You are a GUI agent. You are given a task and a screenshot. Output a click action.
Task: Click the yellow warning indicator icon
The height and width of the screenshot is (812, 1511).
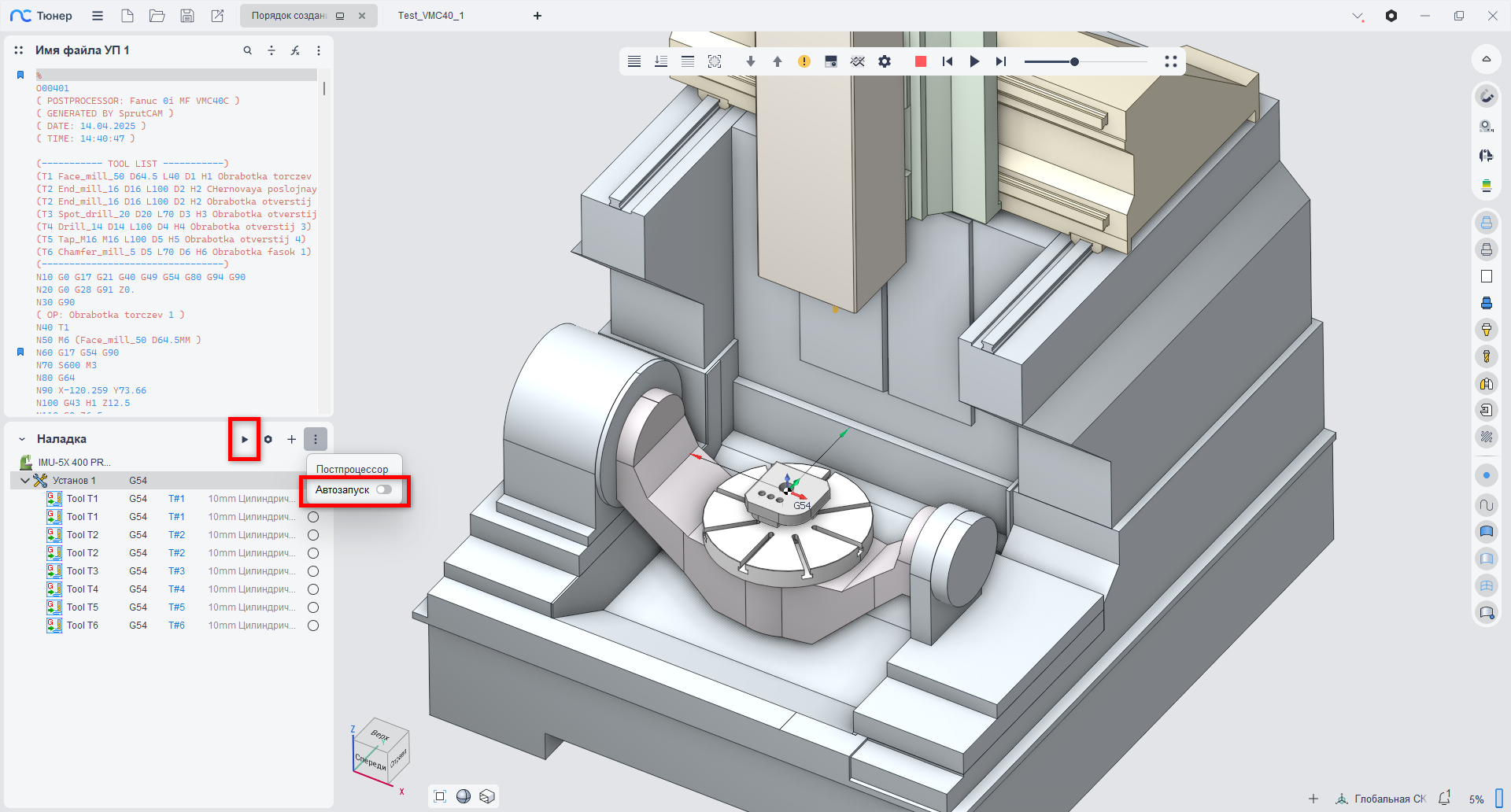pos(804,61)
